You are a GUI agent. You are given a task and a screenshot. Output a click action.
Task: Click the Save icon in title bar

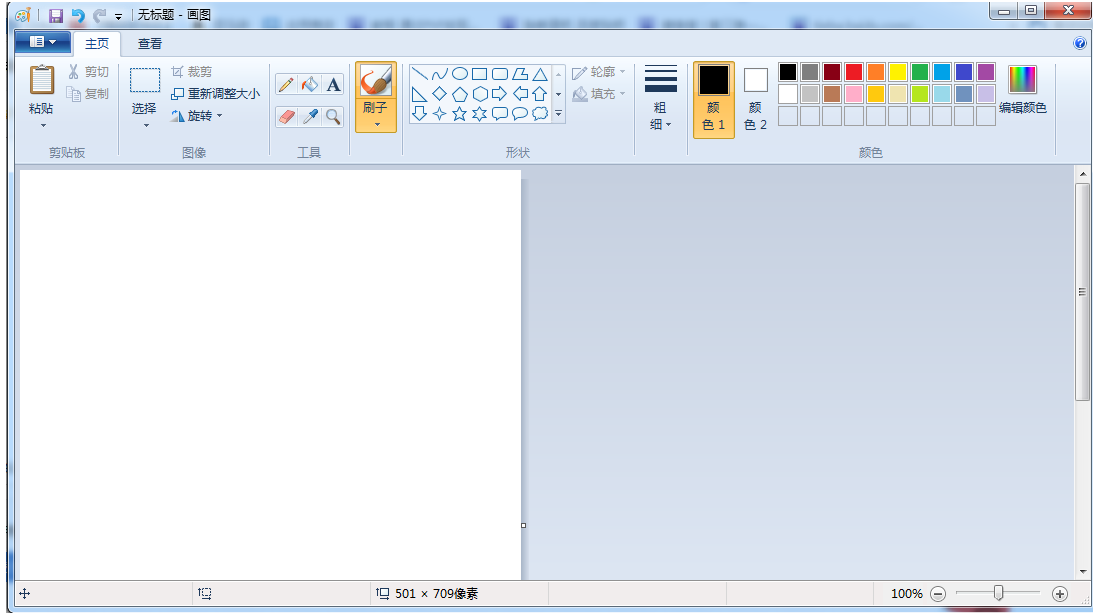[x=56, y=16]
